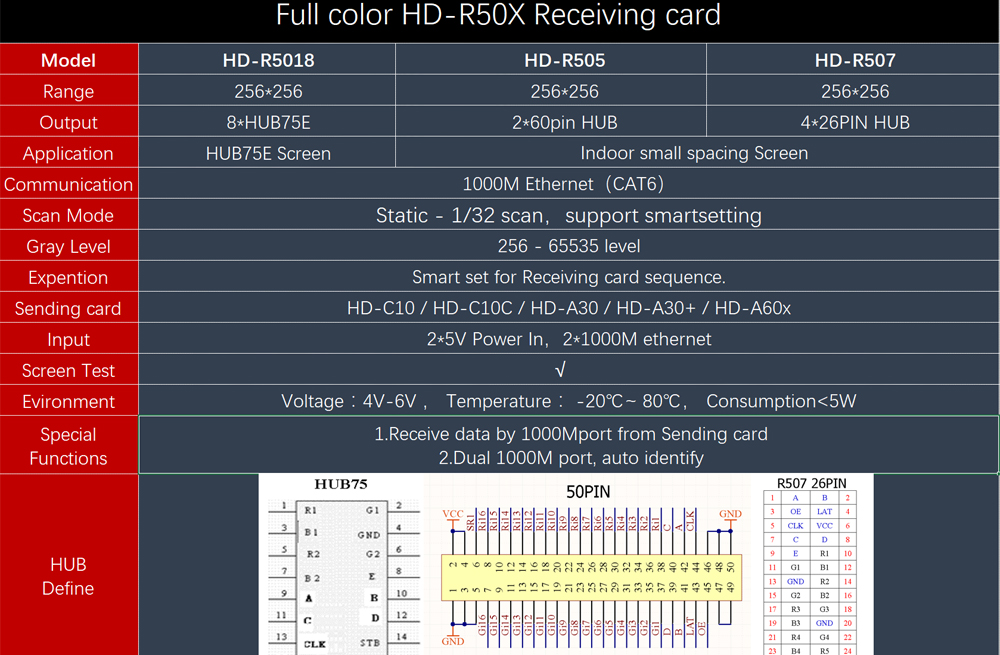
Task: Click the check mark in Screen Test row
Action: 560,371
